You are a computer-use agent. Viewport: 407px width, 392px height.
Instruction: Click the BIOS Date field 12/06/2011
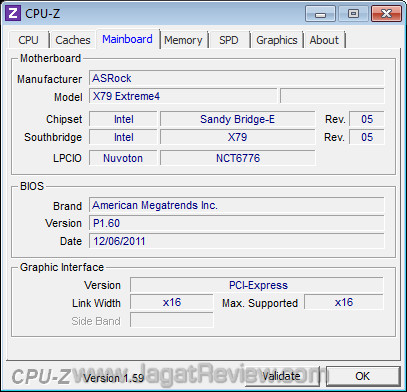pos(237,241)
